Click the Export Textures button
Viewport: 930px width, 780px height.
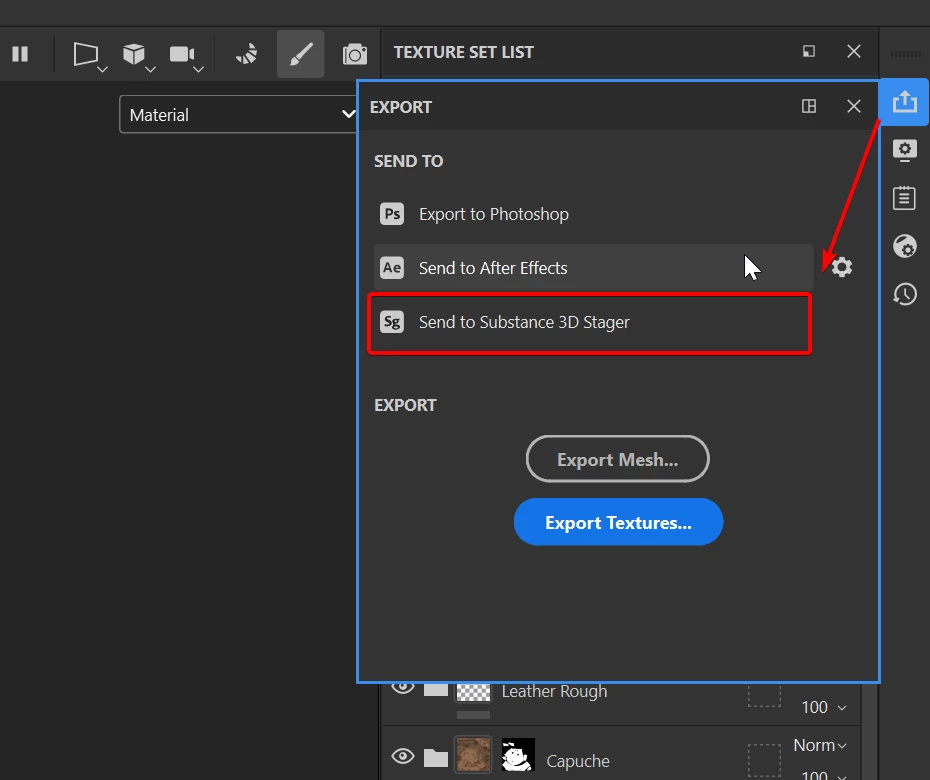618,522
